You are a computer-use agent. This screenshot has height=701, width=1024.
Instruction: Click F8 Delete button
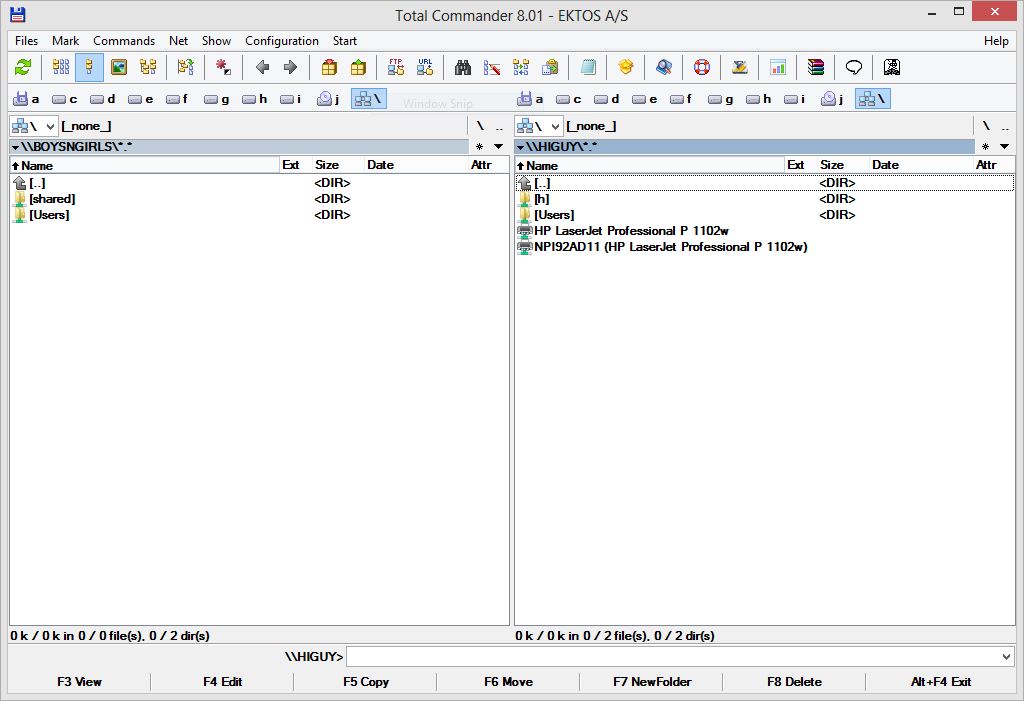click(794, 681)
